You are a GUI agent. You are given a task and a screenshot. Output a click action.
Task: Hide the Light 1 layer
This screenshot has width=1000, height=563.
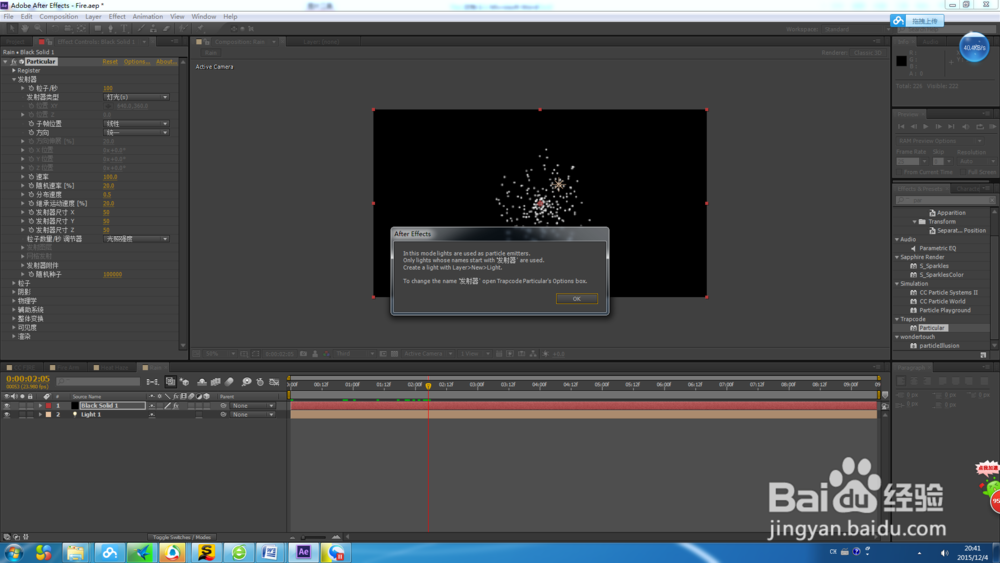(7, 414)
